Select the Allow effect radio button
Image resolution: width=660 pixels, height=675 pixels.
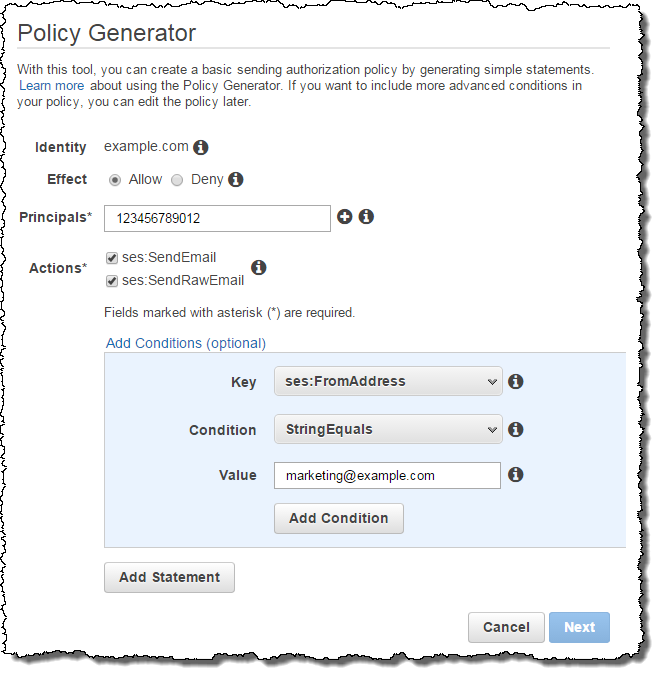(116, 180)
